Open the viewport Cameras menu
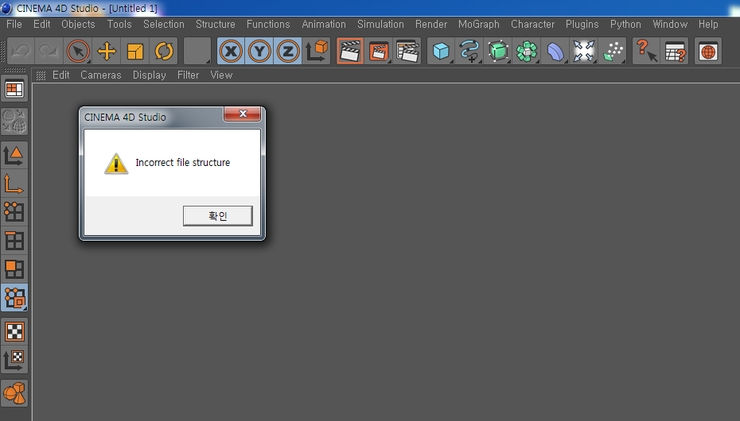Screen dimensions: 740x421 pos(101,75)
